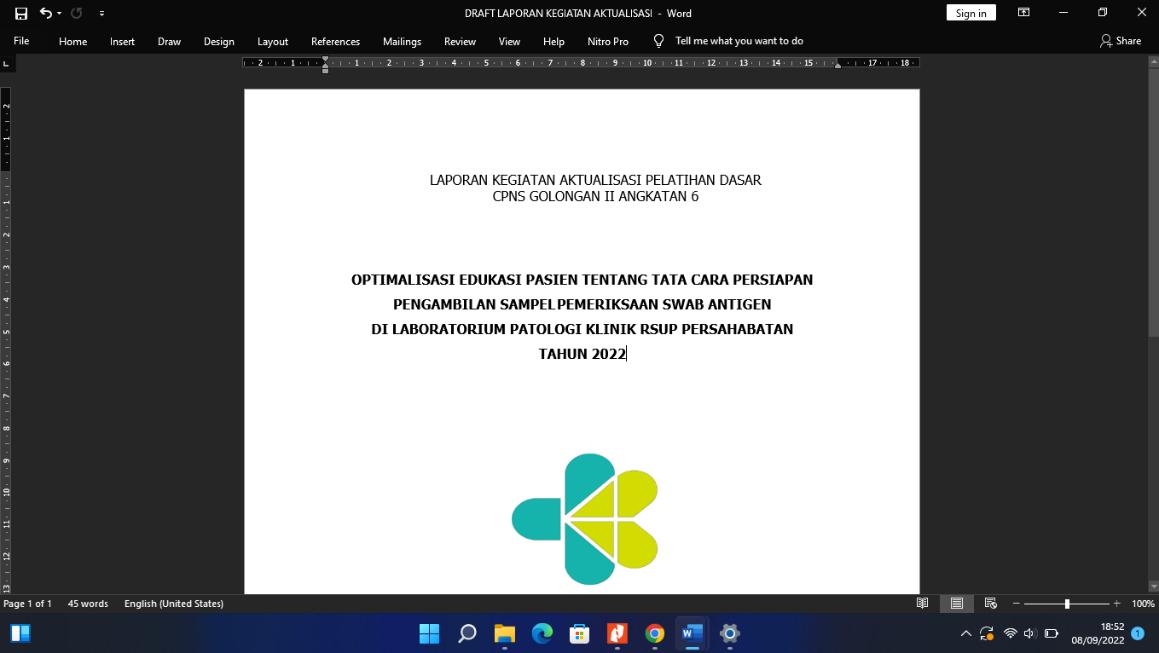Viewport: 1159px width, 653px height.
Task: Click the vertical scrollbar thumb
Action: (x=1154, y=203)
